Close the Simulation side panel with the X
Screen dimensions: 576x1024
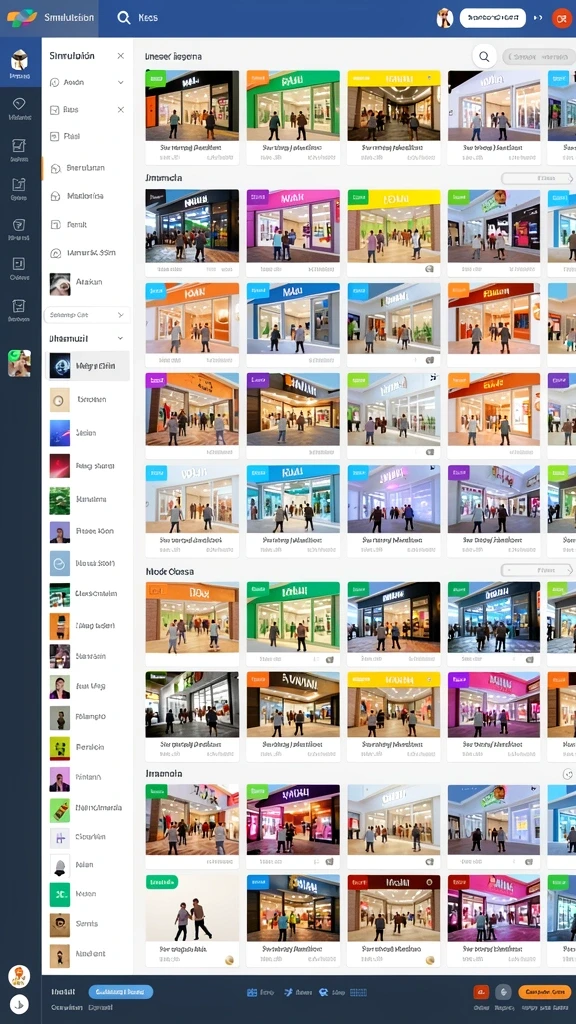[121, 56]
